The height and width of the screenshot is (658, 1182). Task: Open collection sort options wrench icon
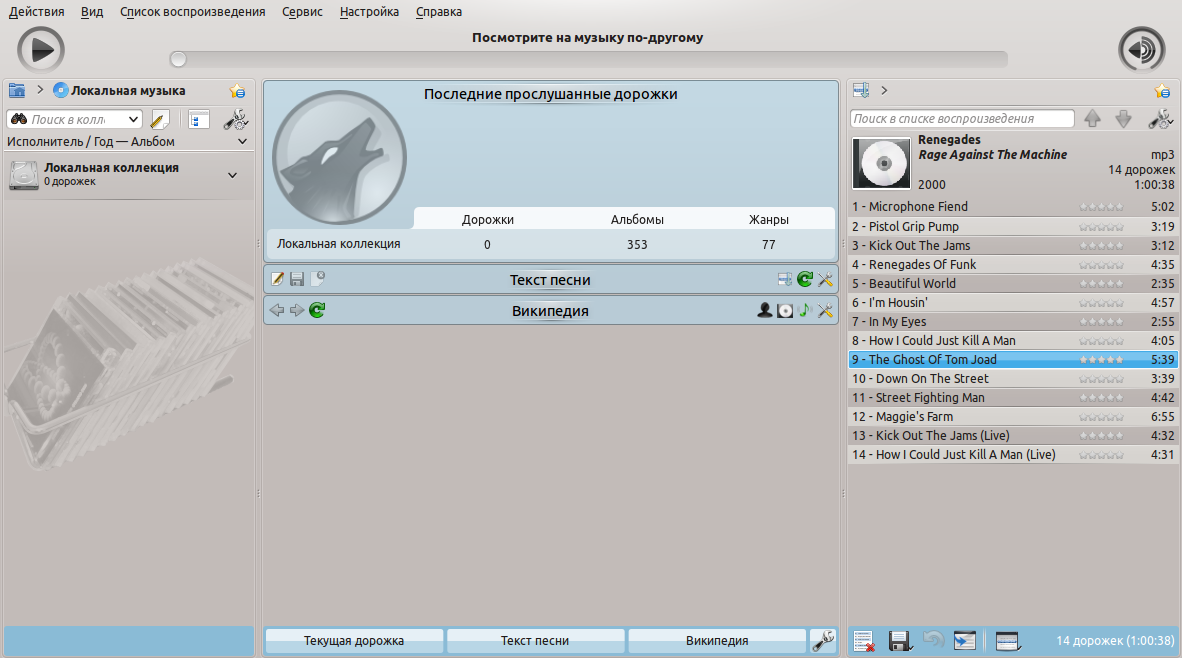(x=236, y=119)
